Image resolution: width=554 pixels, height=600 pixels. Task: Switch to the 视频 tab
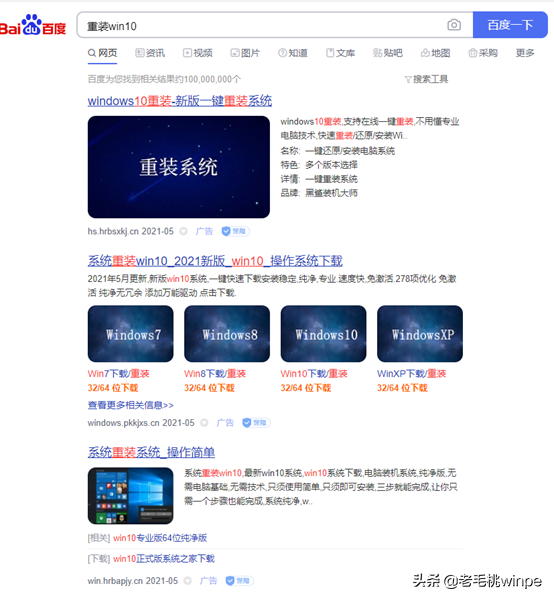coord(197,53)
